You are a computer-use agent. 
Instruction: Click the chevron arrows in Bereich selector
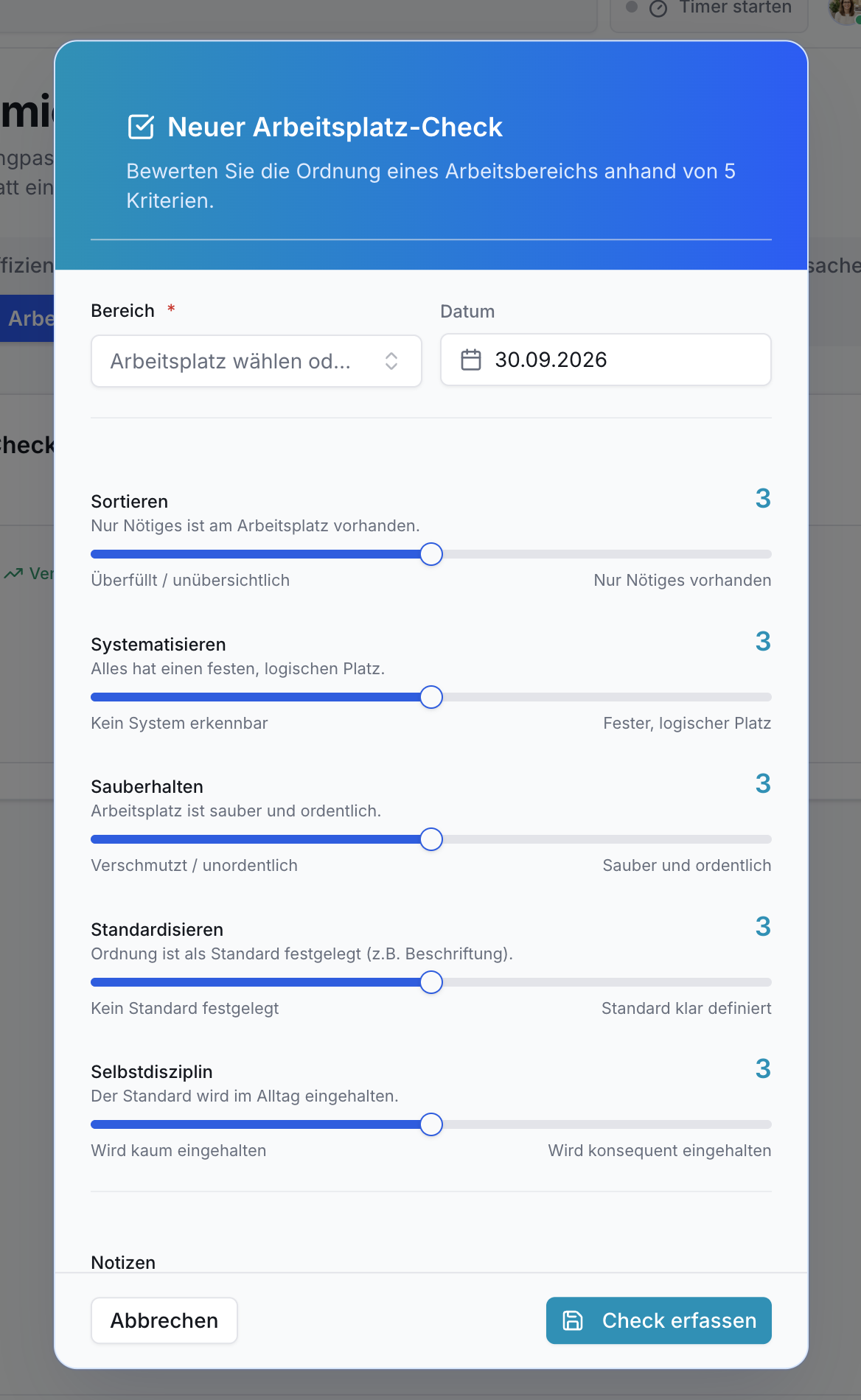click(391, 361)
